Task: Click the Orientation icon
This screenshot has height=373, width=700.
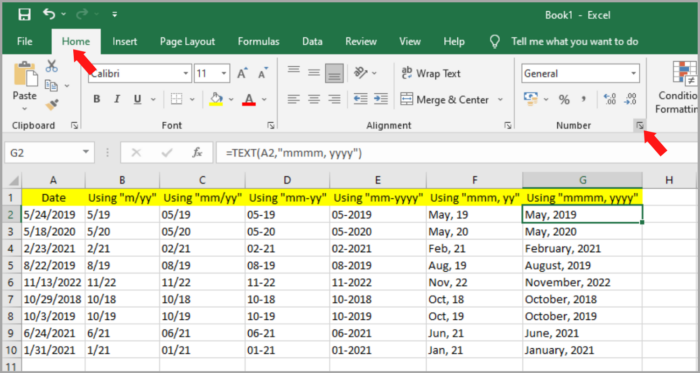Action: click(361, 73)
